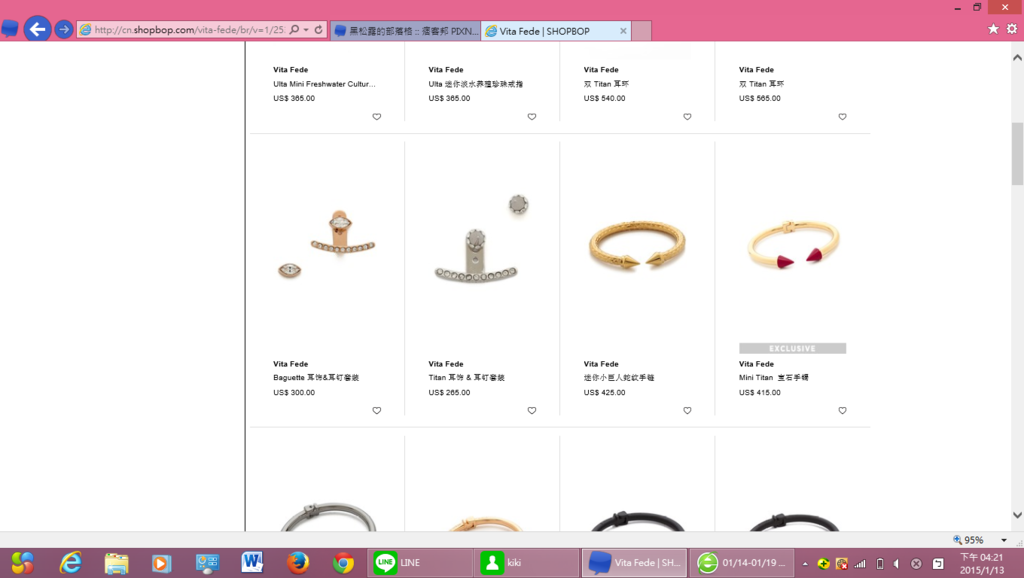Click the battery tray icon
The image size is (1024, 578).
(x=880, y=563)
